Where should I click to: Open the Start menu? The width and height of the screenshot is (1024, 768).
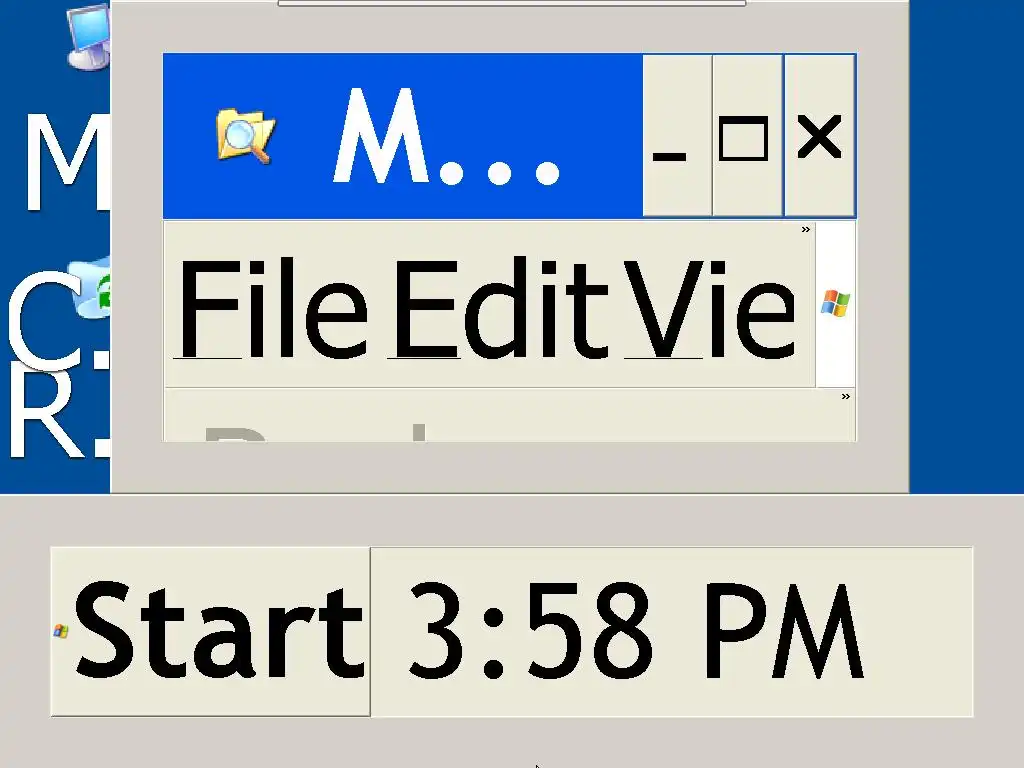pos(210,632)
